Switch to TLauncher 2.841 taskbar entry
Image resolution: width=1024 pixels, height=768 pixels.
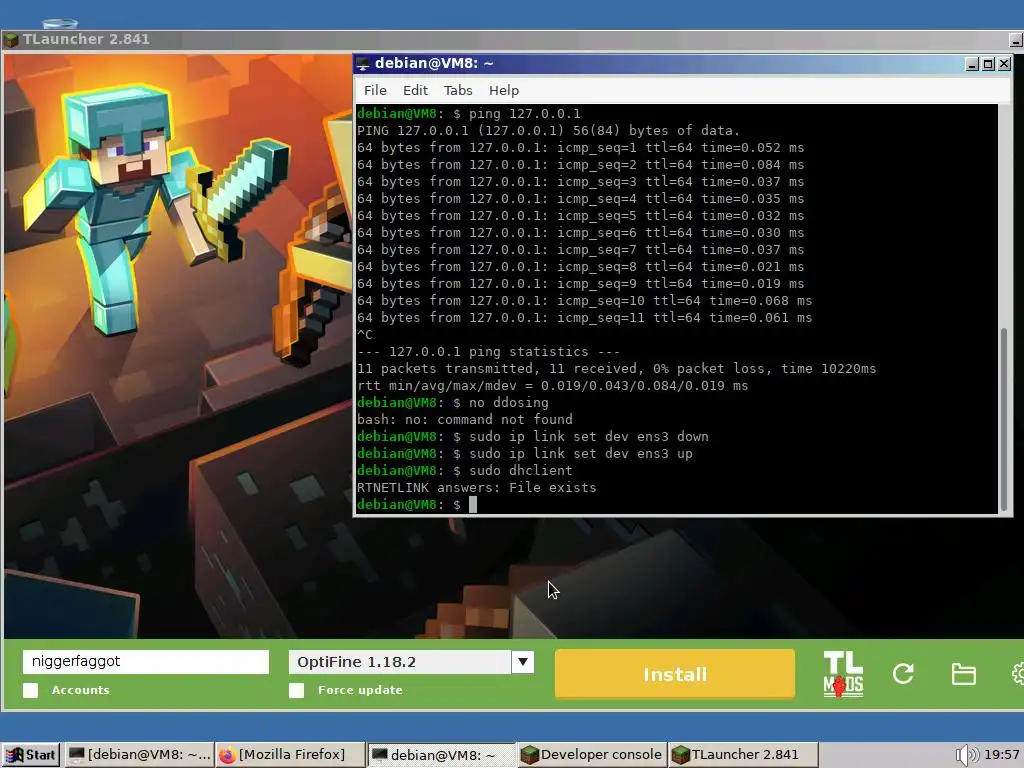click(743, 755)
